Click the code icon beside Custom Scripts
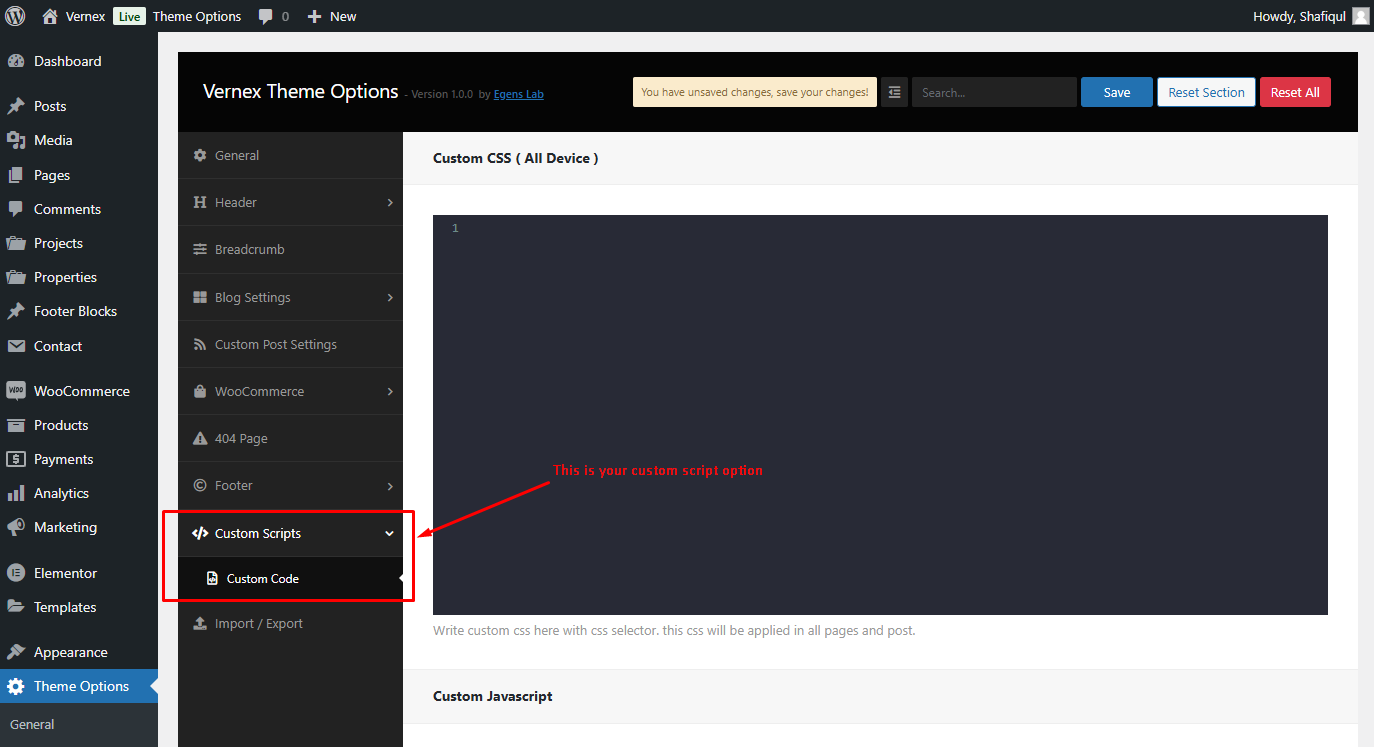 click(x=200, y=533)
